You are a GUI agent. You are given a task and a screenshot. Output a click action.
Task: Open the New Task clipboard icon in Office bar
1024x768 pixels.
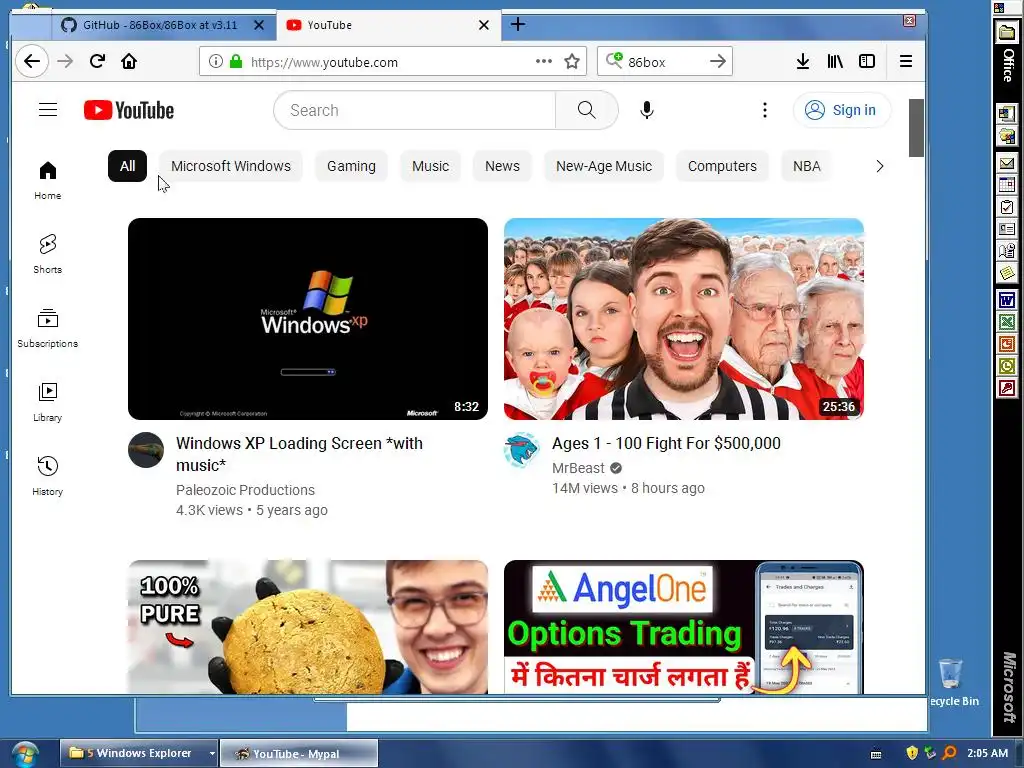click(x=1006, y=207)
